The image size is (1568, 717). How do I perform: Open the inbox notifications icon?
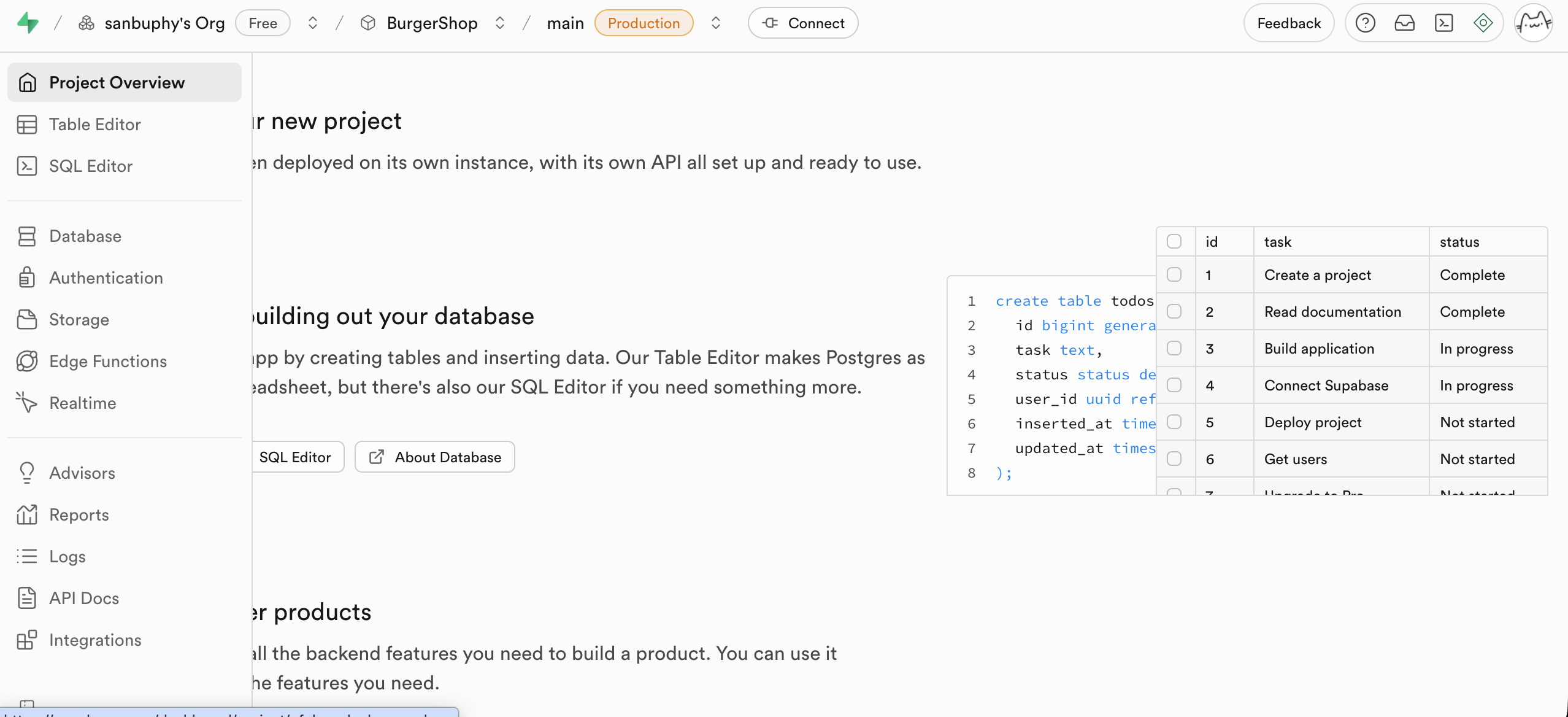[1404, 23]
